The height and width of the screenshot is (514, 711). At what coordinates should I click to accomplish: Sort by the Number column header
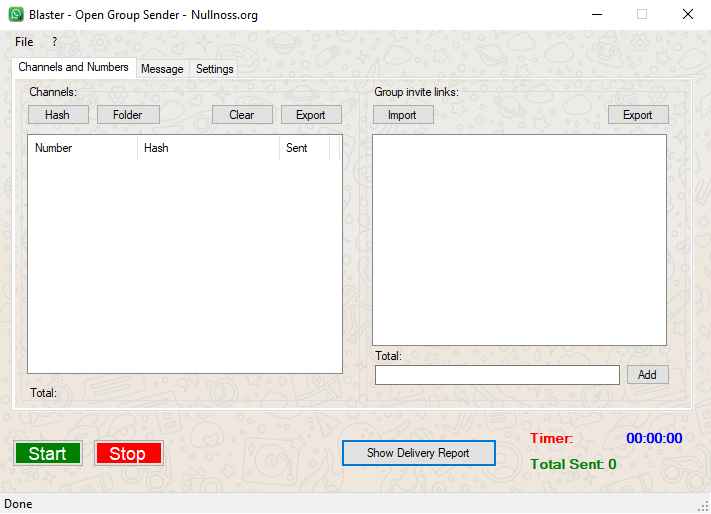pyautogui.click(x=83, y=148)
